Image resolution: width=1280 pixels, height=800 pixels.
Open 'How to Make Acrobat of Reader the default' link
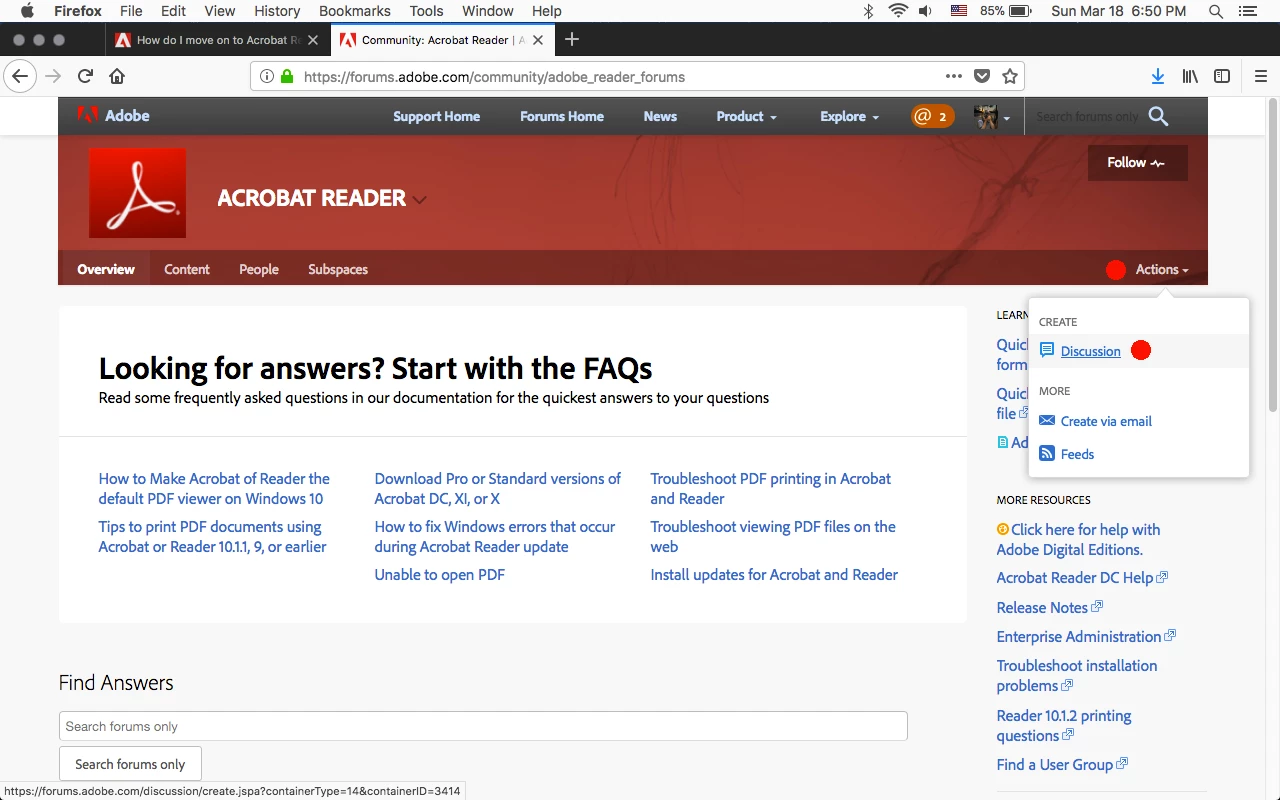tap(214, 489)
